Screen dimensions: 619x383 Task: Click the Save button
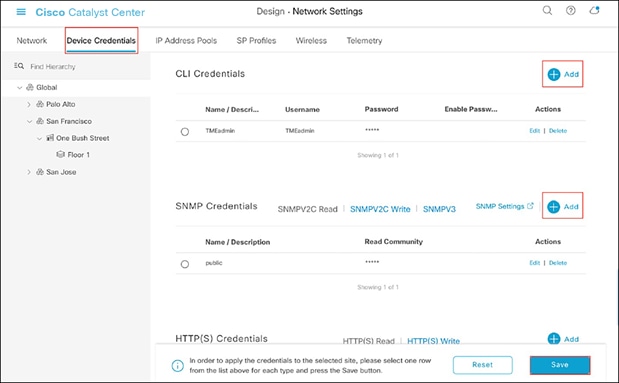point(560,365)
